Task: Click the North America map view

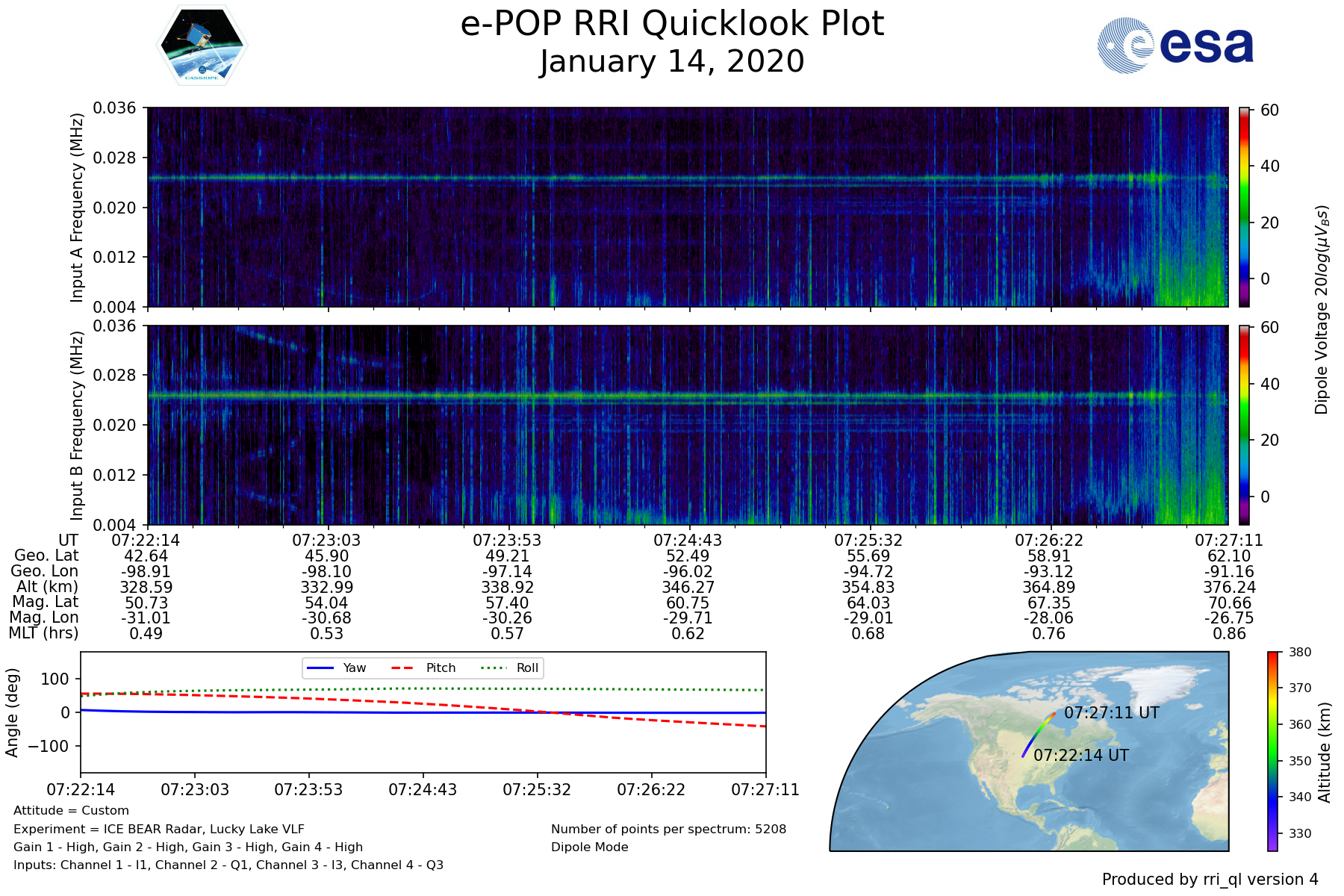Action: (x=971, y=784)
